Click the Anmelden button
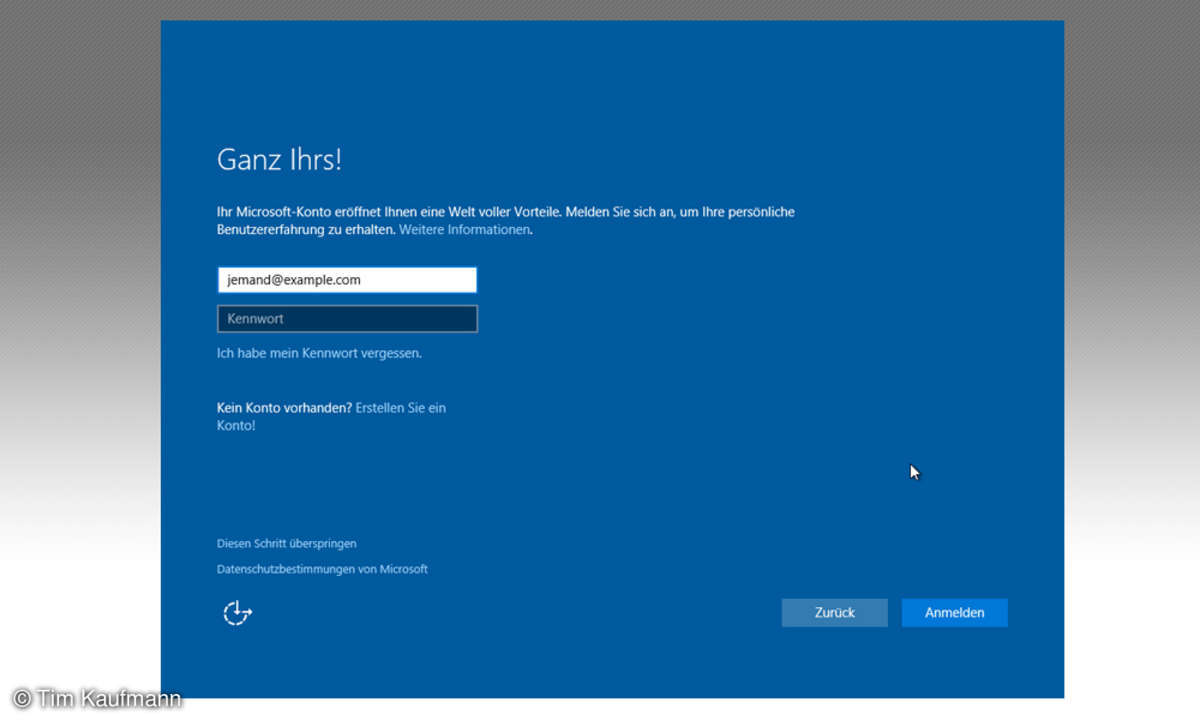This screenshot has width=1200, height=720. (954, 613)
